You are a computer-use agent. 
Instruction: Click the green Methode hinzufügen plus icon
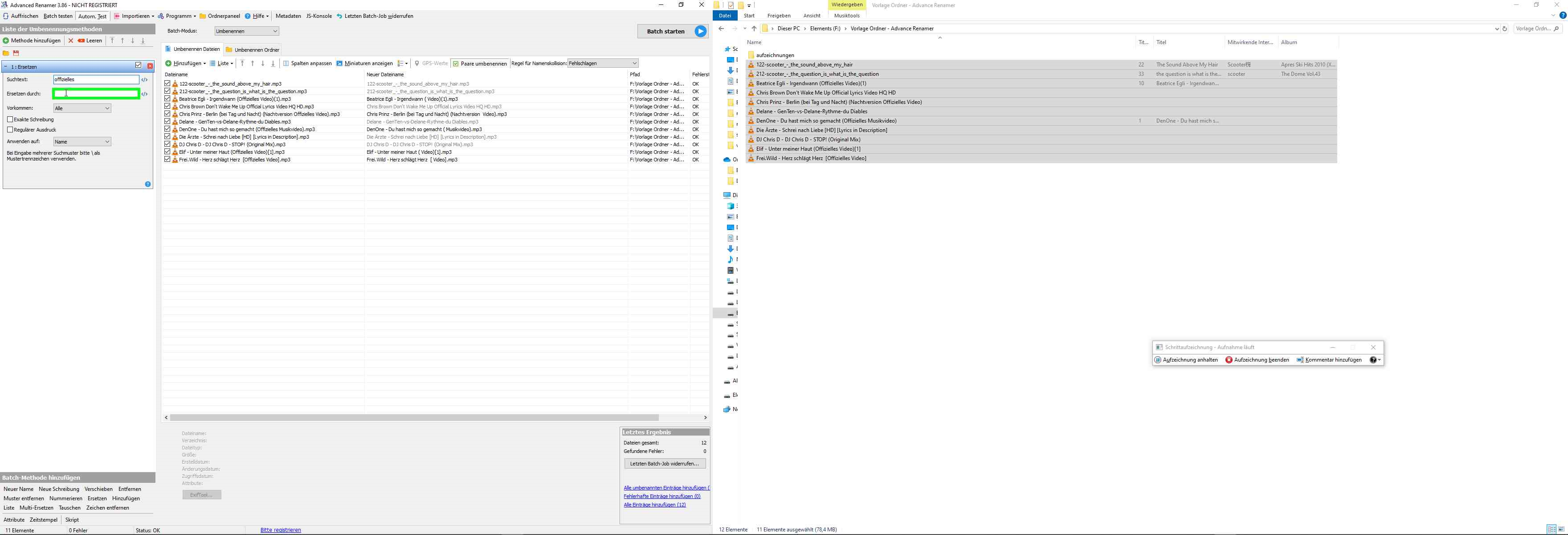pos(5,41)
